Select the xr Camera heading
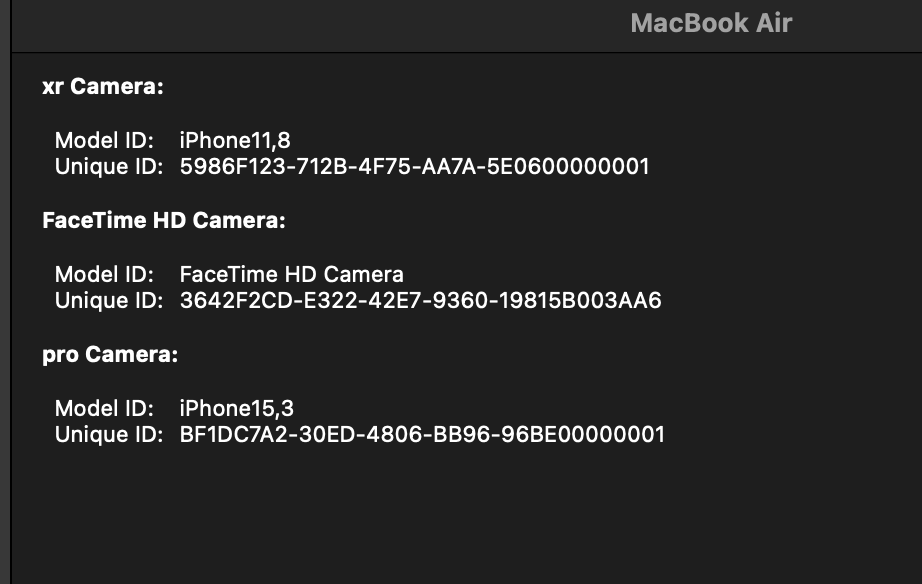 [x=102, y=87]
